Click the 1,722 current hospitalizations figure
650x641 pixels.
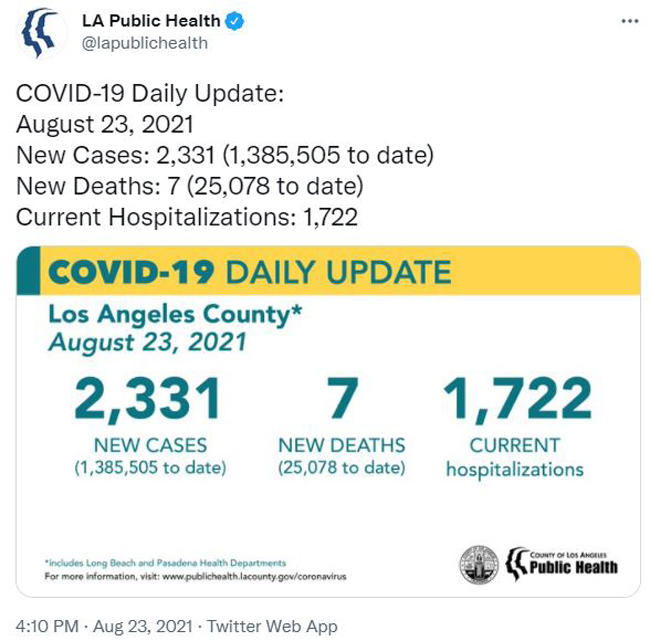517,399
